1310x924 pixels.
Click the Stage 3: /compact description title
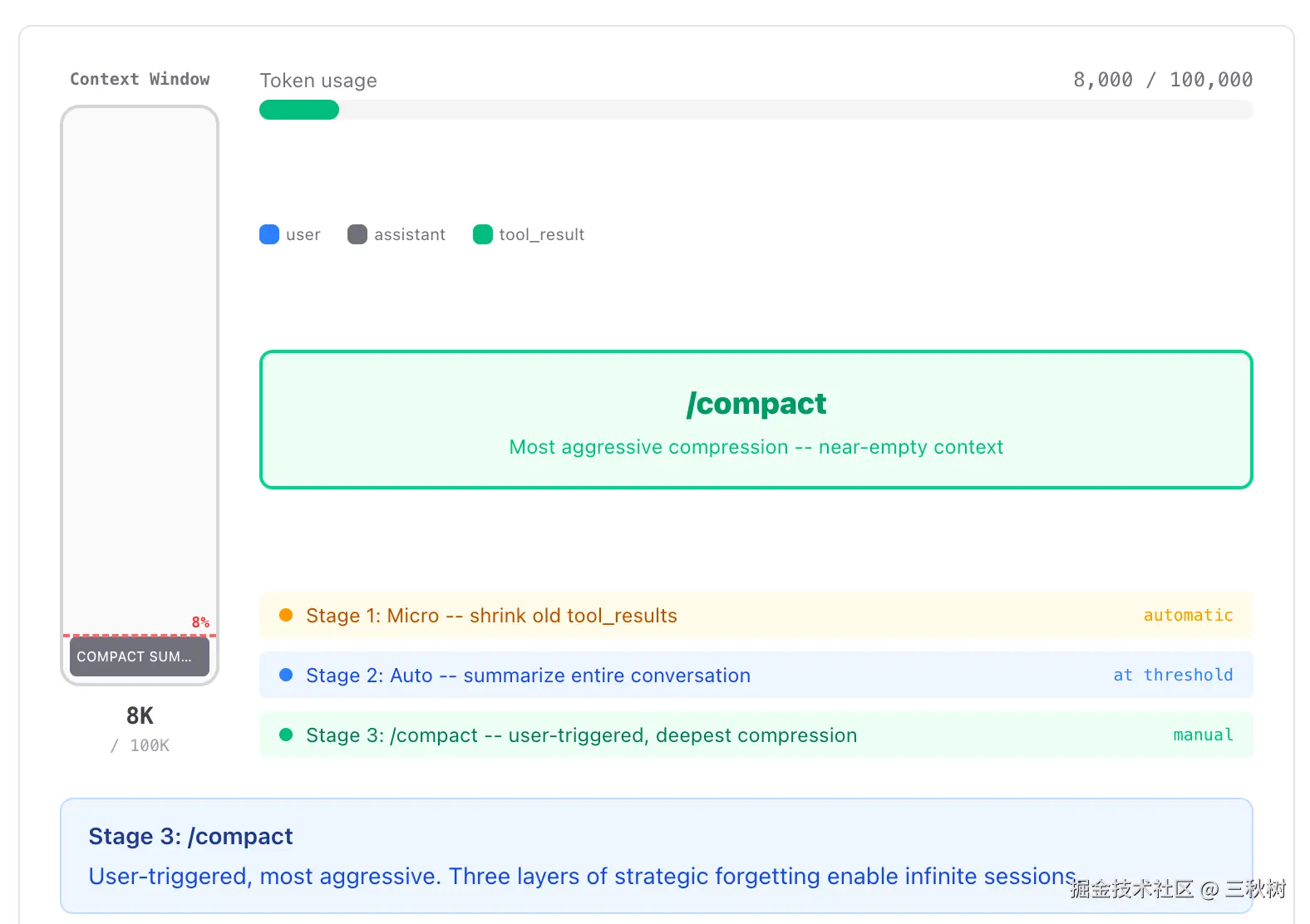[x=190, y=836]
